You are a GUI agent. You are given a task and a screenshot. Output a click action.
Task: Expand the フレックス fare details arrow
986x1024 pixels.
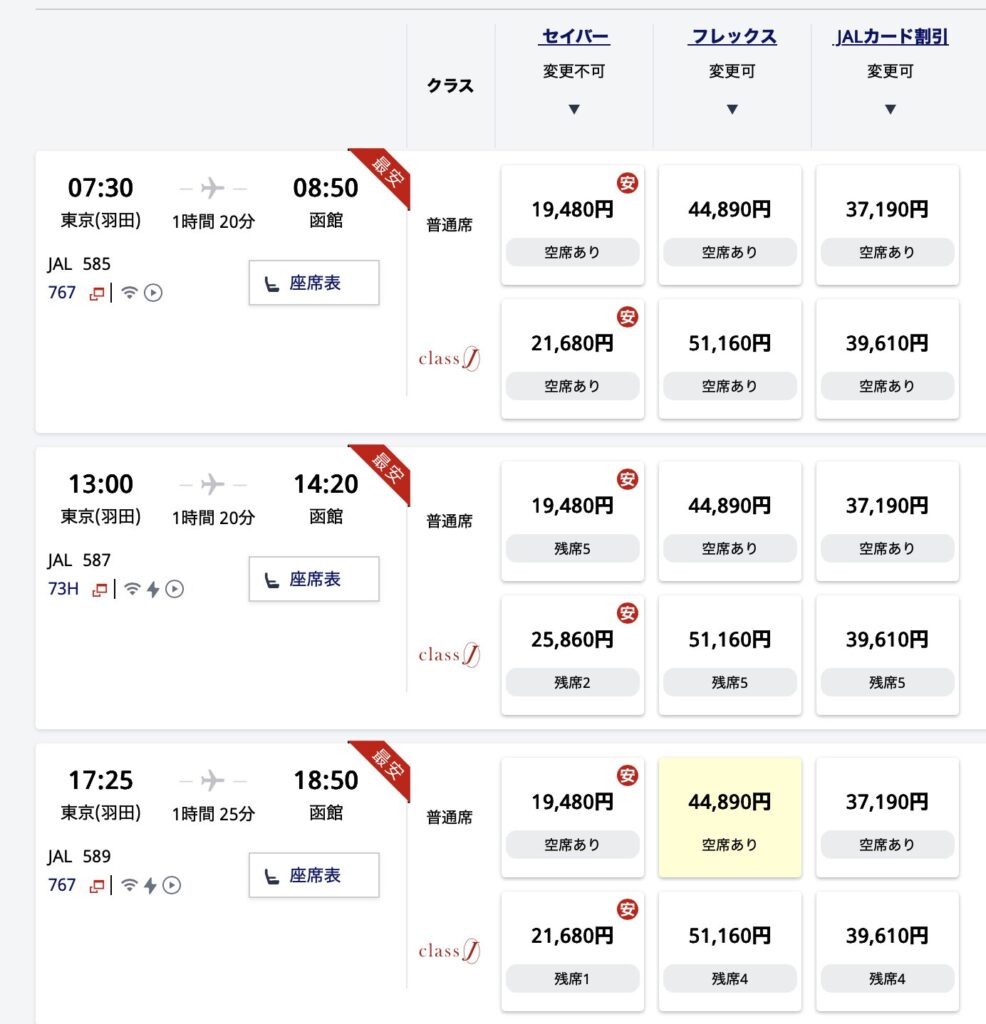coord(732,109)
